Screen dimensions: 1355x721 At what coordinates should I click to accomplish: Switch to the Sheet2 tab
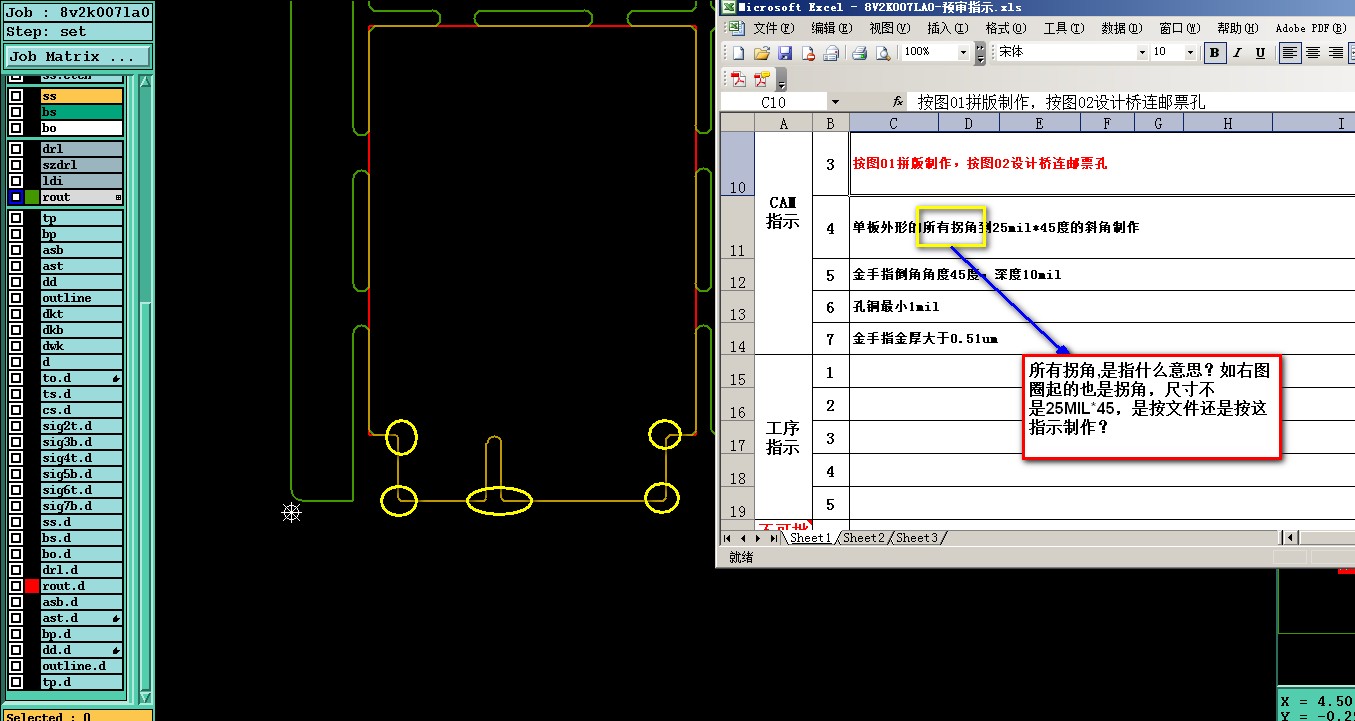[863, 538]
